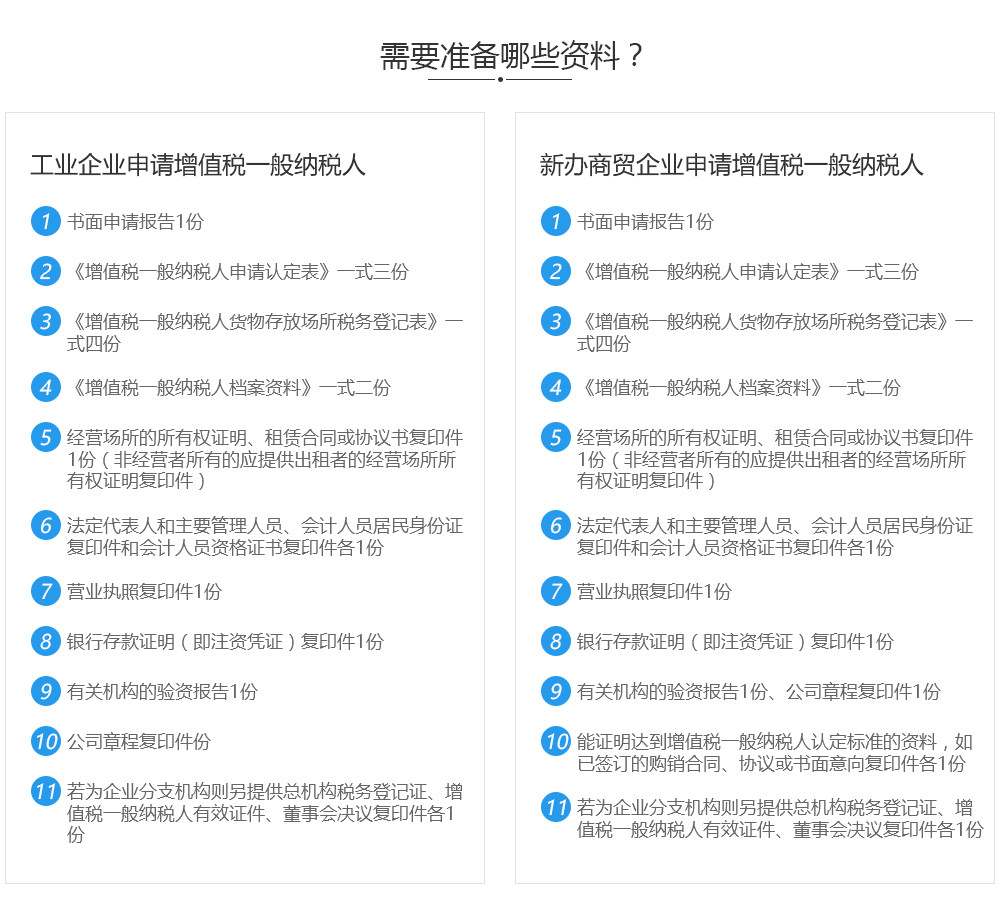Click 申请认定表 一式三份 in 新办商贸企业 list
The width and height of the screenshot is (1000, 924).
[x=747, y=272]
